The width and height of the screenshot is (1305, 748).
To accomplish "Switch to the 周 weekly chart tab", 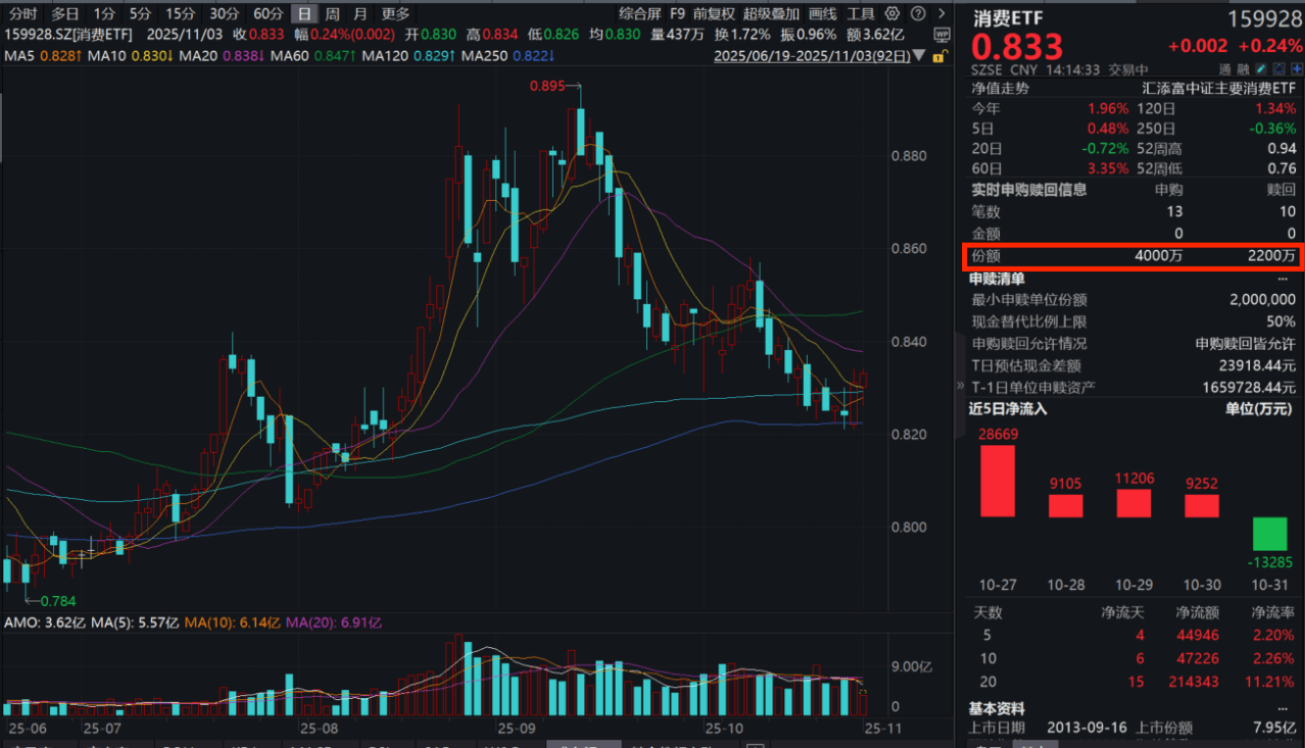I will point(331,14).
